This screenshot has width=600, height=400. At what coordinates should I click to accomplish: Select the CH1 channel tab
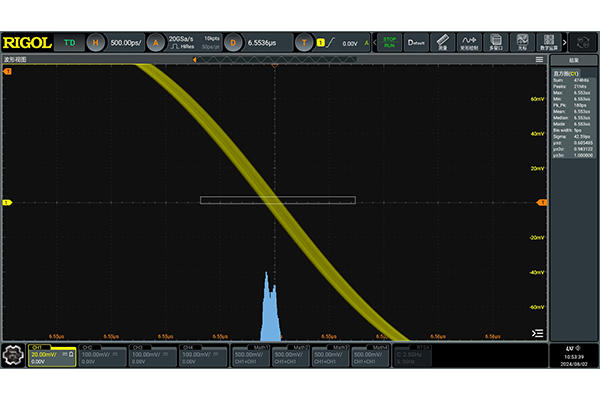52,354
